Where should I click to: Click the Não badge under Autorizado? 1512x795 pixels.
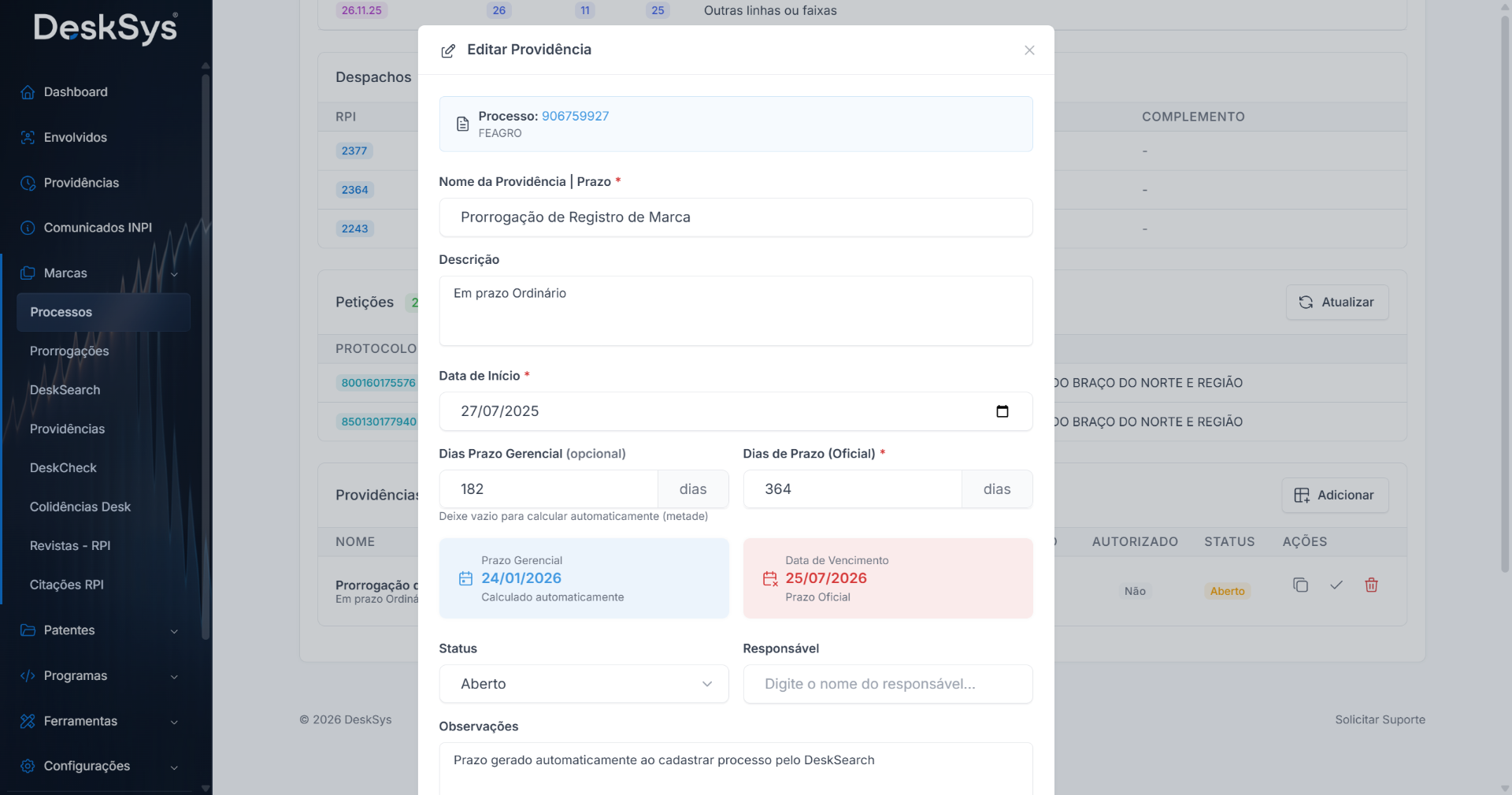point(1135,591)
